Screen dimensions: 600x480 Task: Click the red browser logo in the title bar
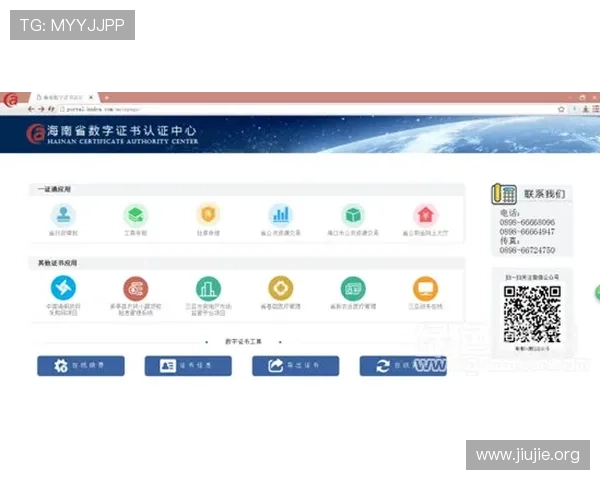coord(11,100)
